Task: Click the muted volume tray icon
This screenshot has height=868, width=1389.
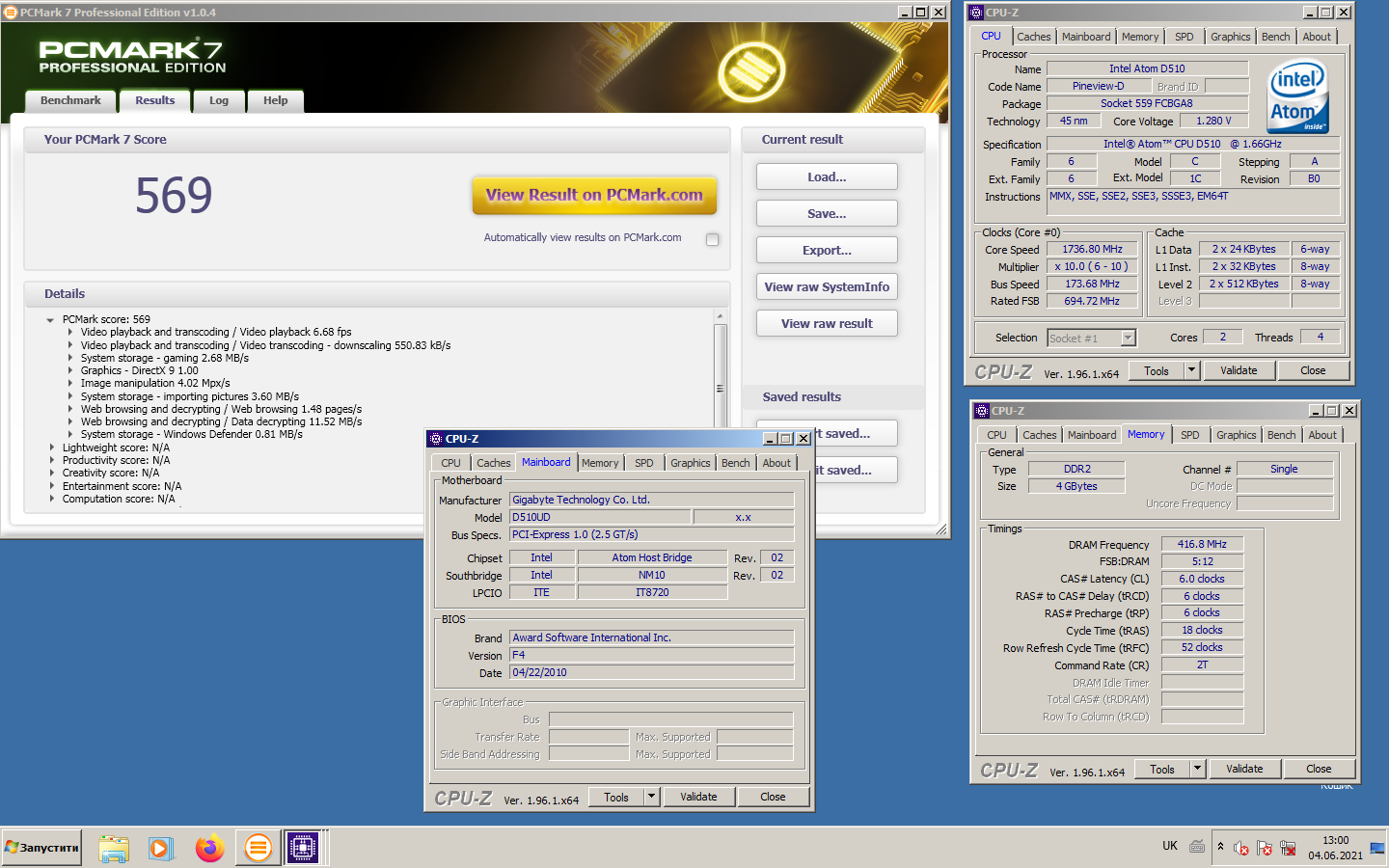Action: [1241, 848]
